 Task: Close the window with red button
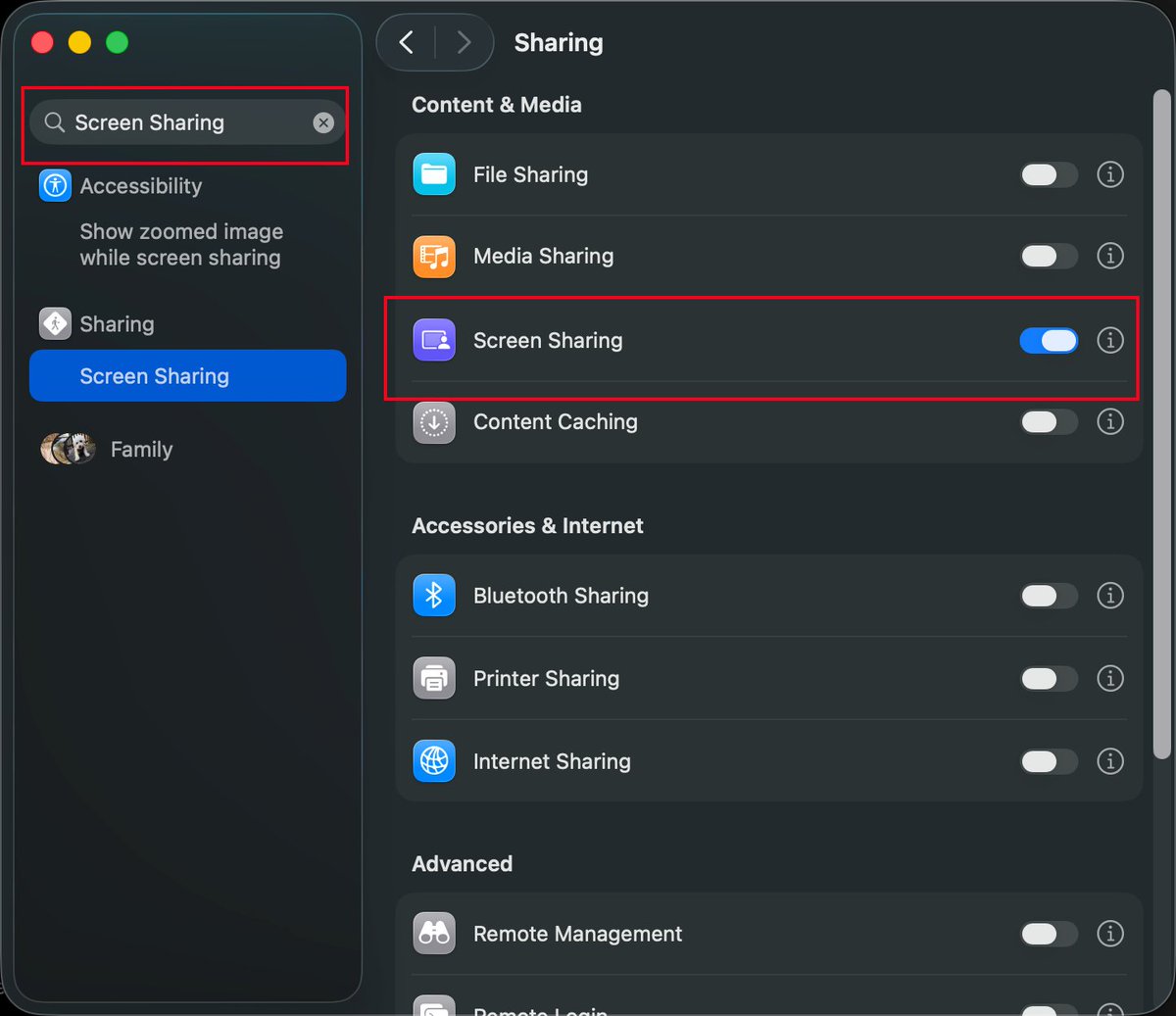coord(42,42)
